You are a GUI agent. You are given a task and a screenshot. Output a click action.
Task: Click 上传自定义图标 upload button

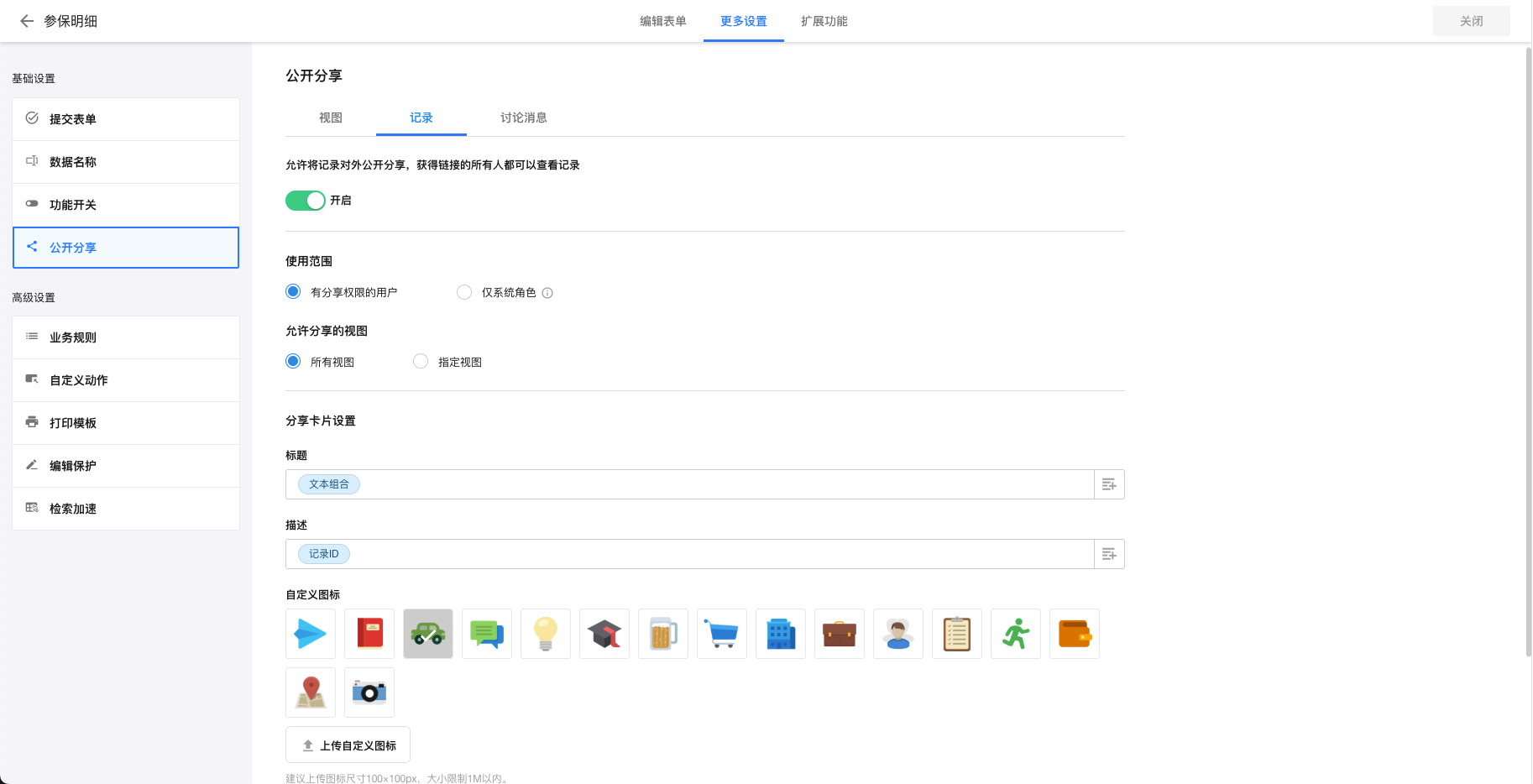(x=348, y=745)
